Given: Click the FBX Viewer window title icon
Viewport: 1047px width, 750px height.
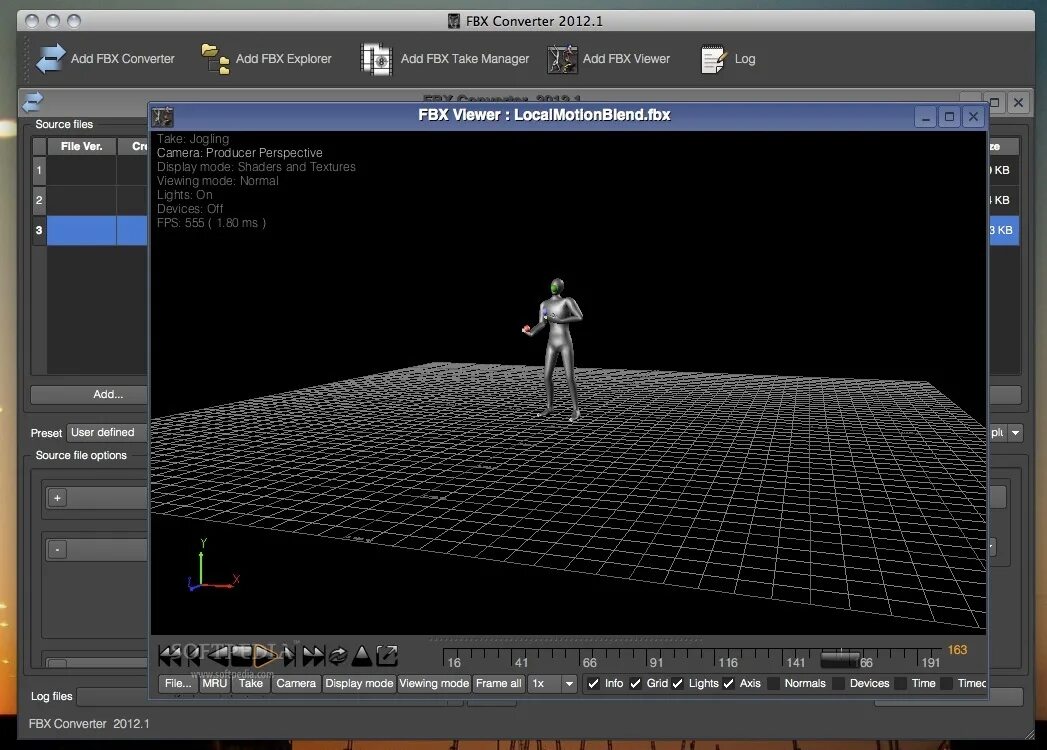Looking at the screenshot, I should point(162,117).
